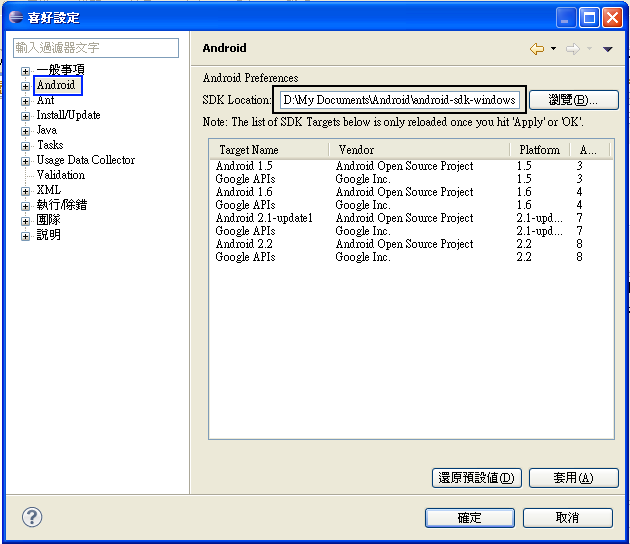The image size is (630, 544).
Task: Select Java in the preferences tree
Action: (x=47, y=130)
